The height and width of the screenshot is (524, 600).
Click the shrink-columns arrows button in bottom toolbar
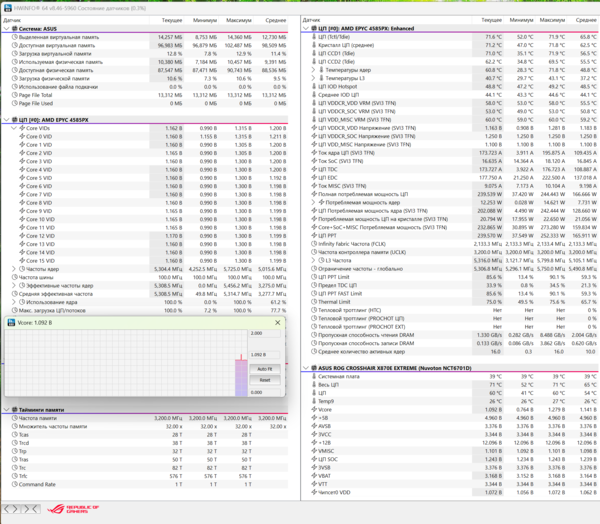31,509
